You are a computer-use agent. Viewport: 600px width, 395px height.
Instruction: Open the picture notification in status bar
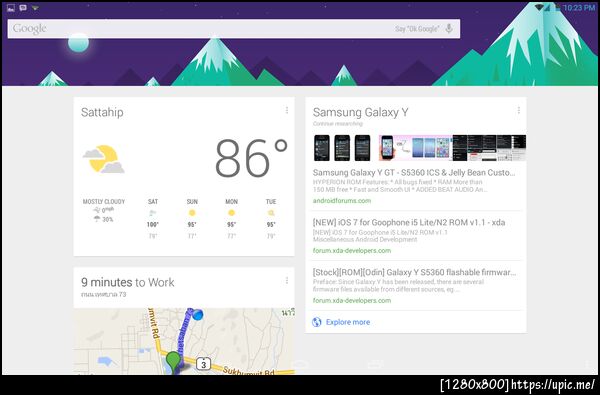(x=11, y=7)
